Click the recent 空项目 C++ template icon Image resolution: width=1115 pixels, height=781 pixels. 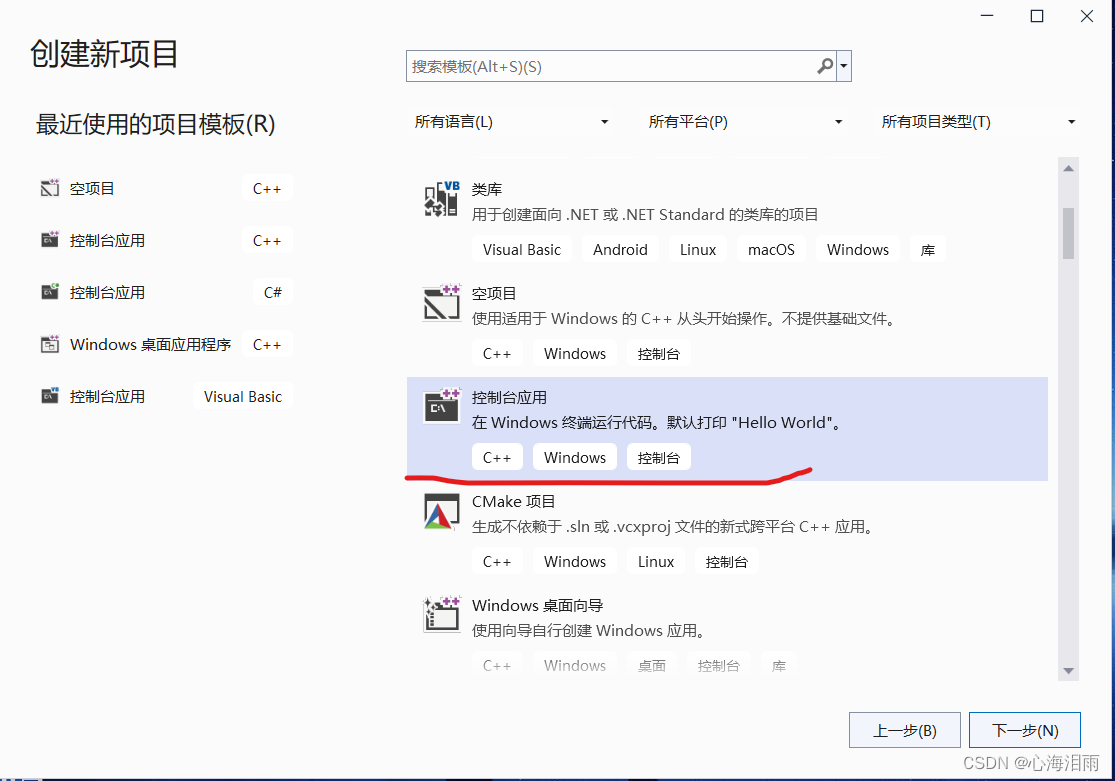click(50, 188)
